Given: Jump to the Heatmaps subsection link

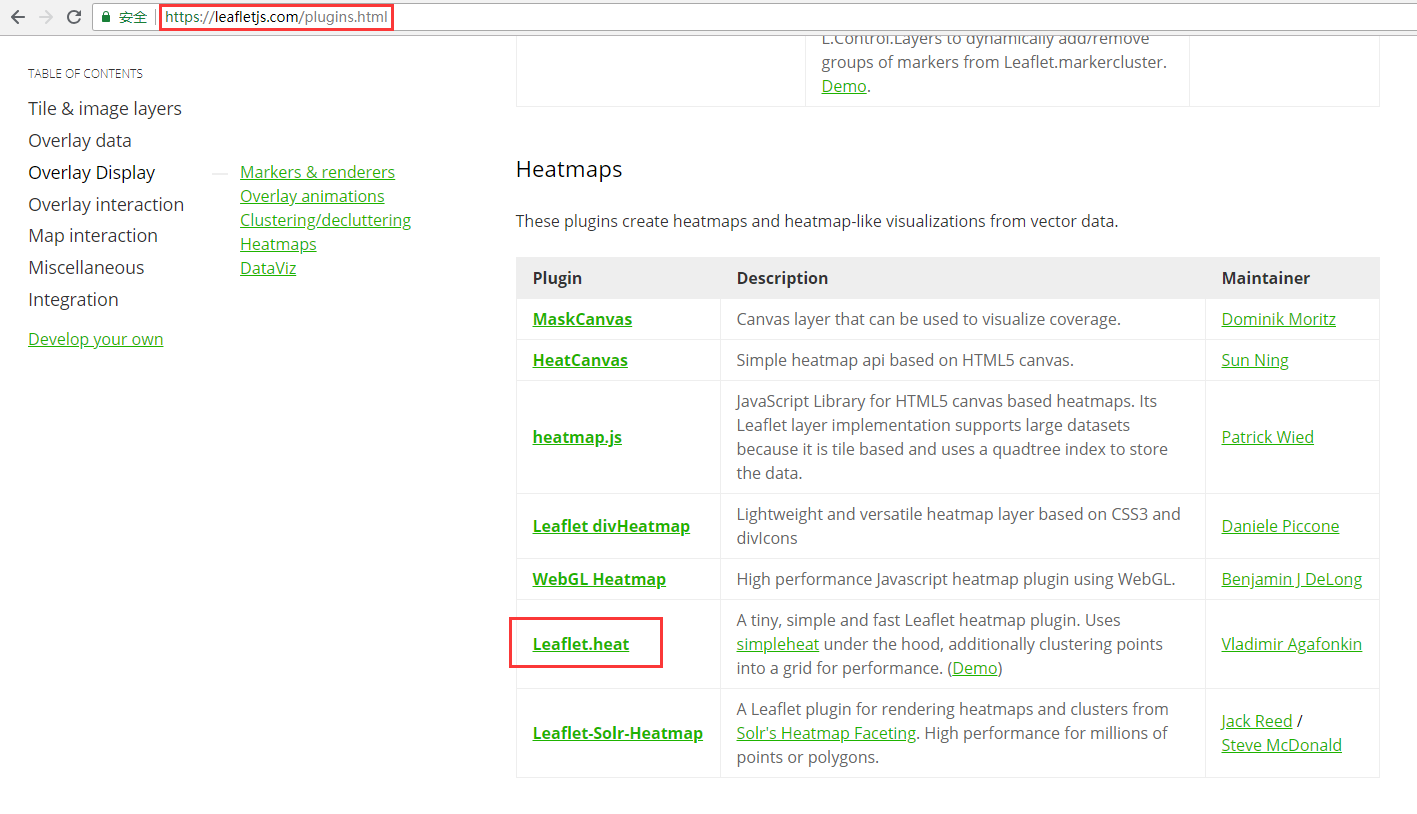Looking at the screenshot, I should (x=278, y=244).
